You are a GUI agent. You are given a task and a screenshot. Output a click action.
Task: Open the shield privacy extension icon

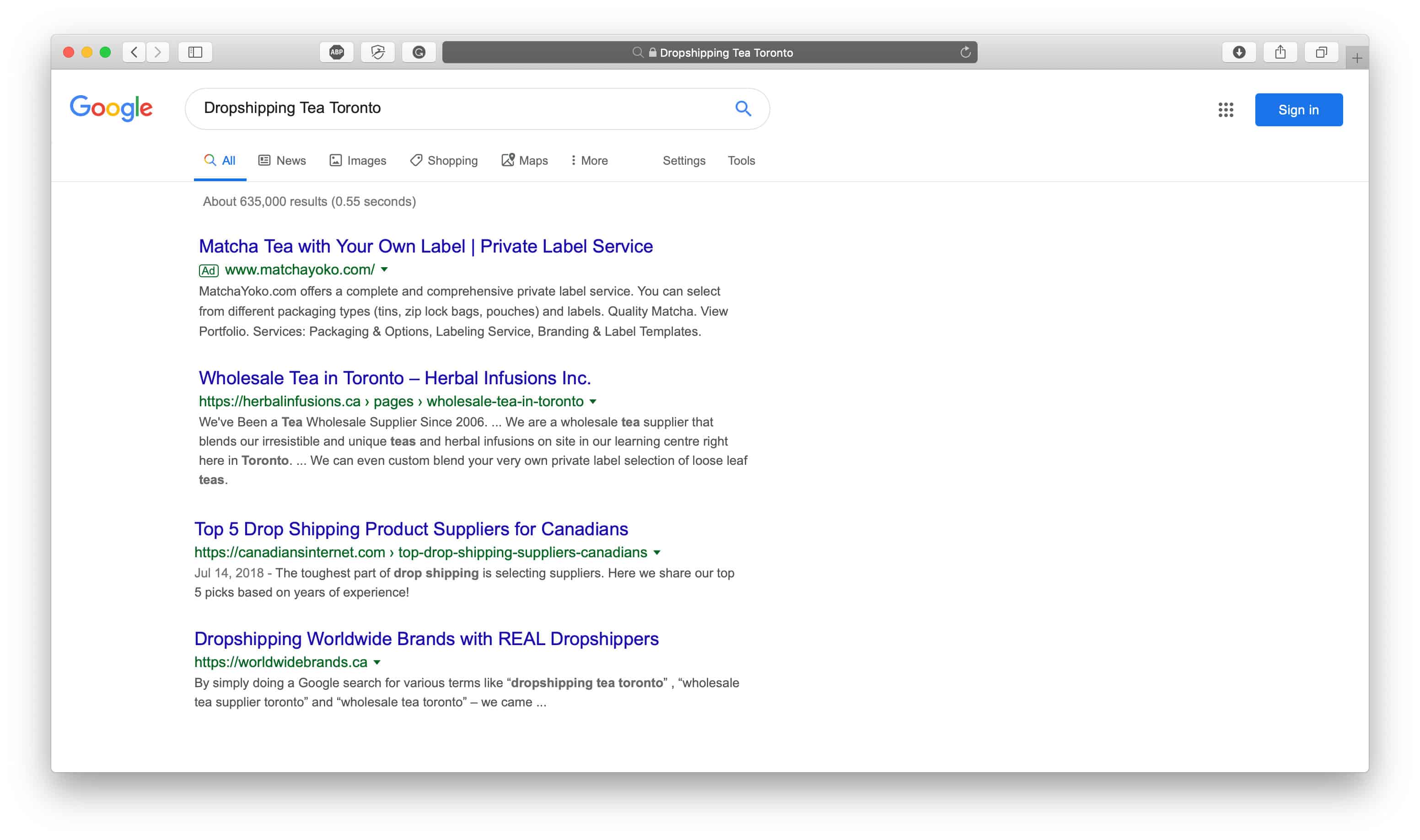coord(377,52)
